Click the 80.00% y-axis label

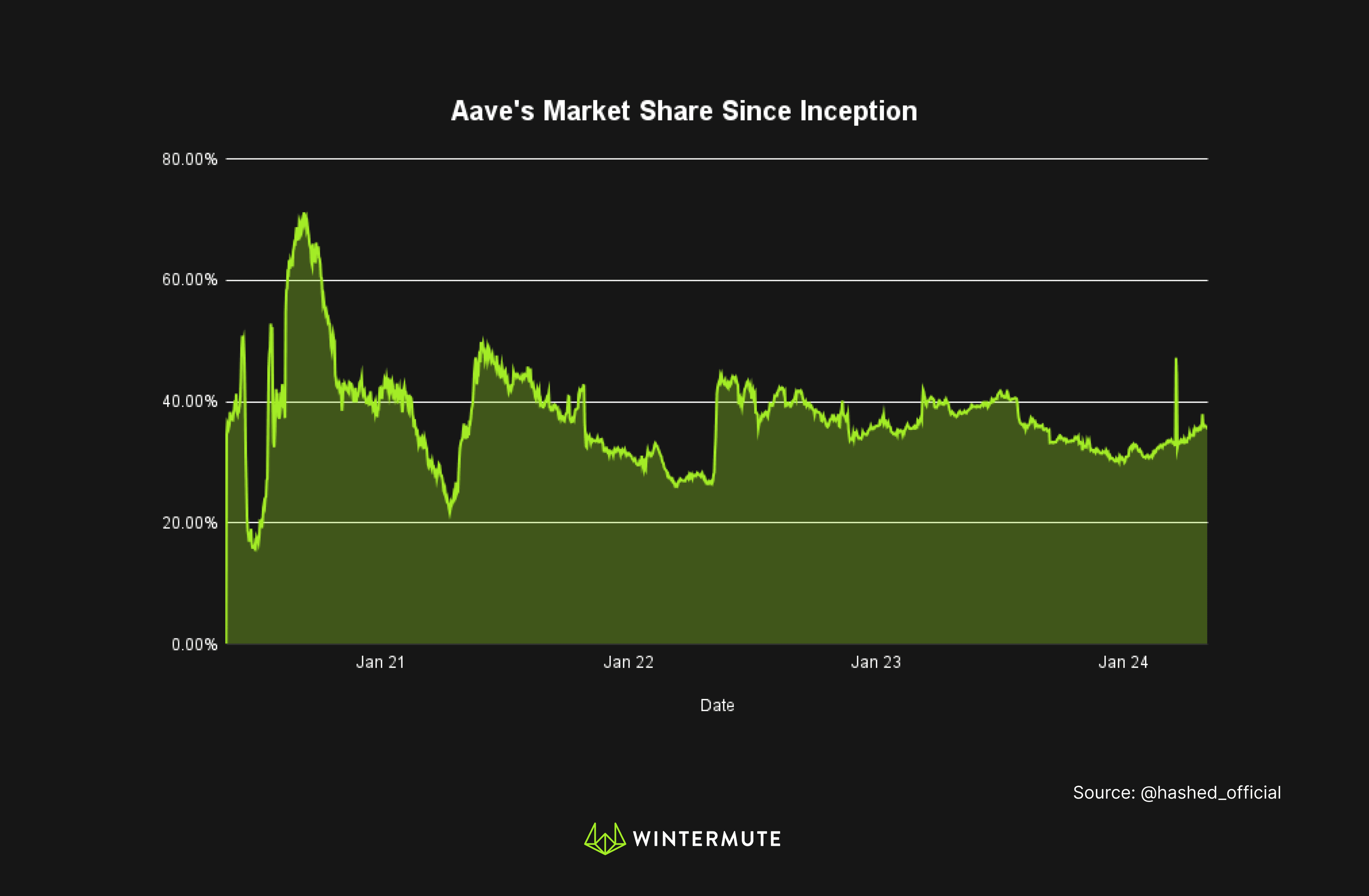click(x=190, y=159)
